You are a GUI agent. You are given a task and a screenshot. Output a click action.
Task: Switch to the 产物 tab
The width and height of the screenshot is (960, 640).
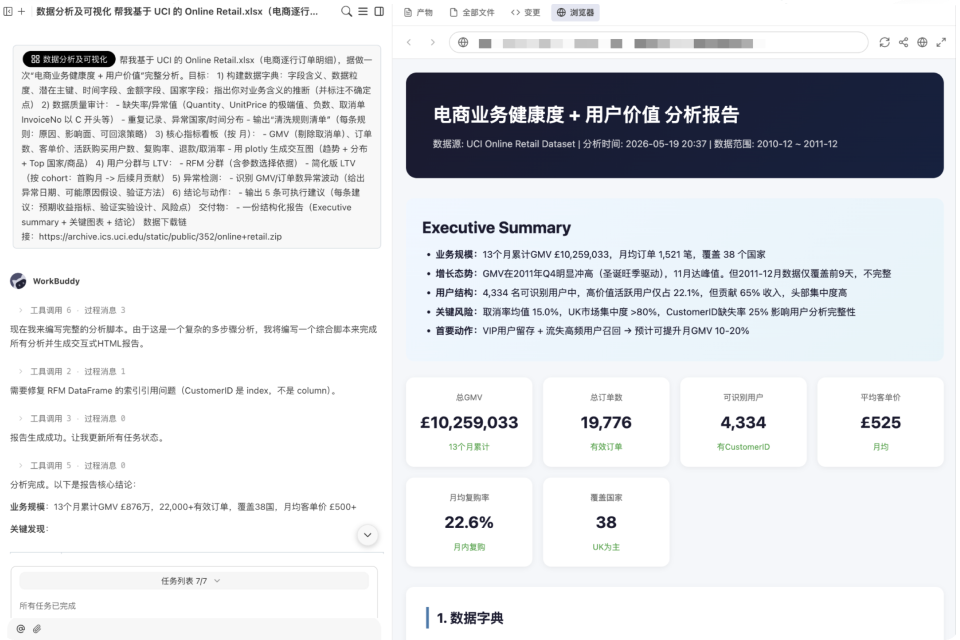pos(418,12)
